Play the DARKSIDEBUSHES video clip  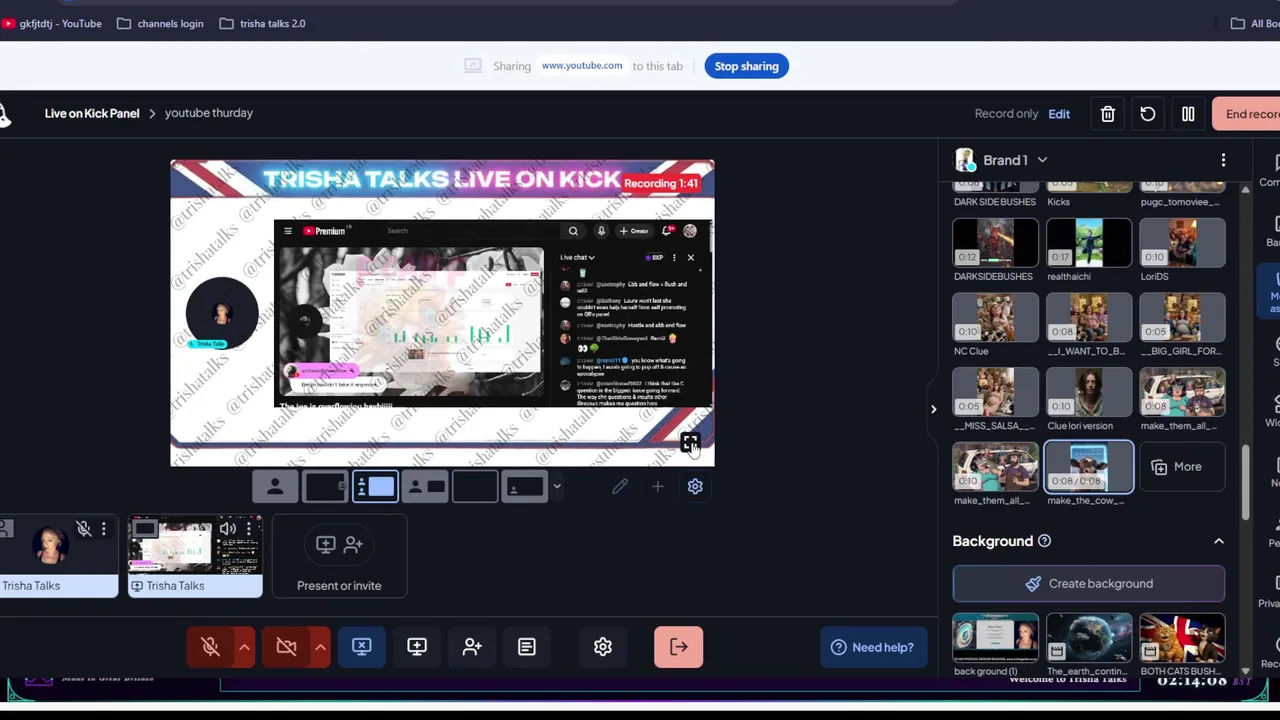(995, 243)
